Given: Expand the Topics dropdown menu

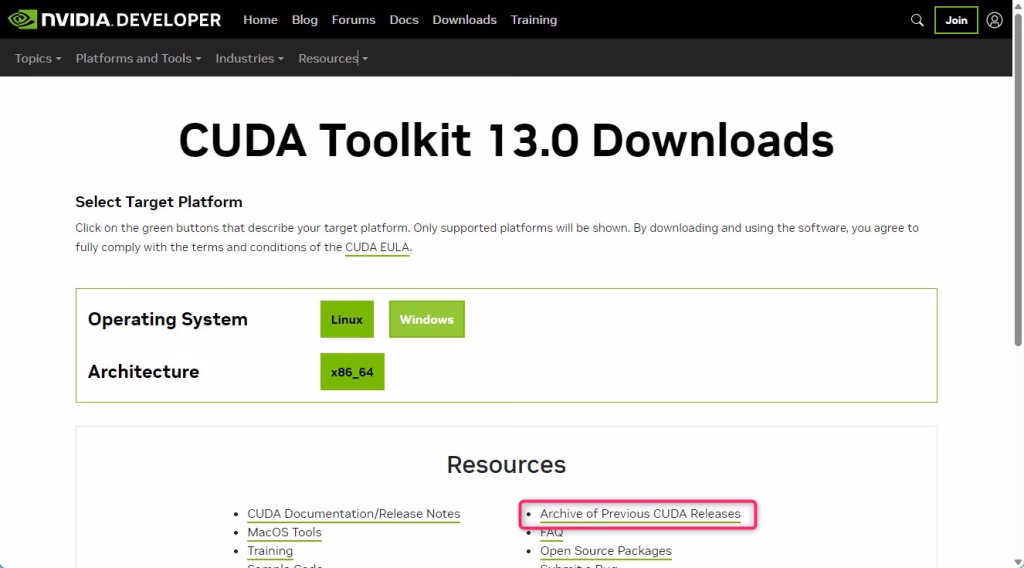Looking at the screenshot, I should [38, 58].
